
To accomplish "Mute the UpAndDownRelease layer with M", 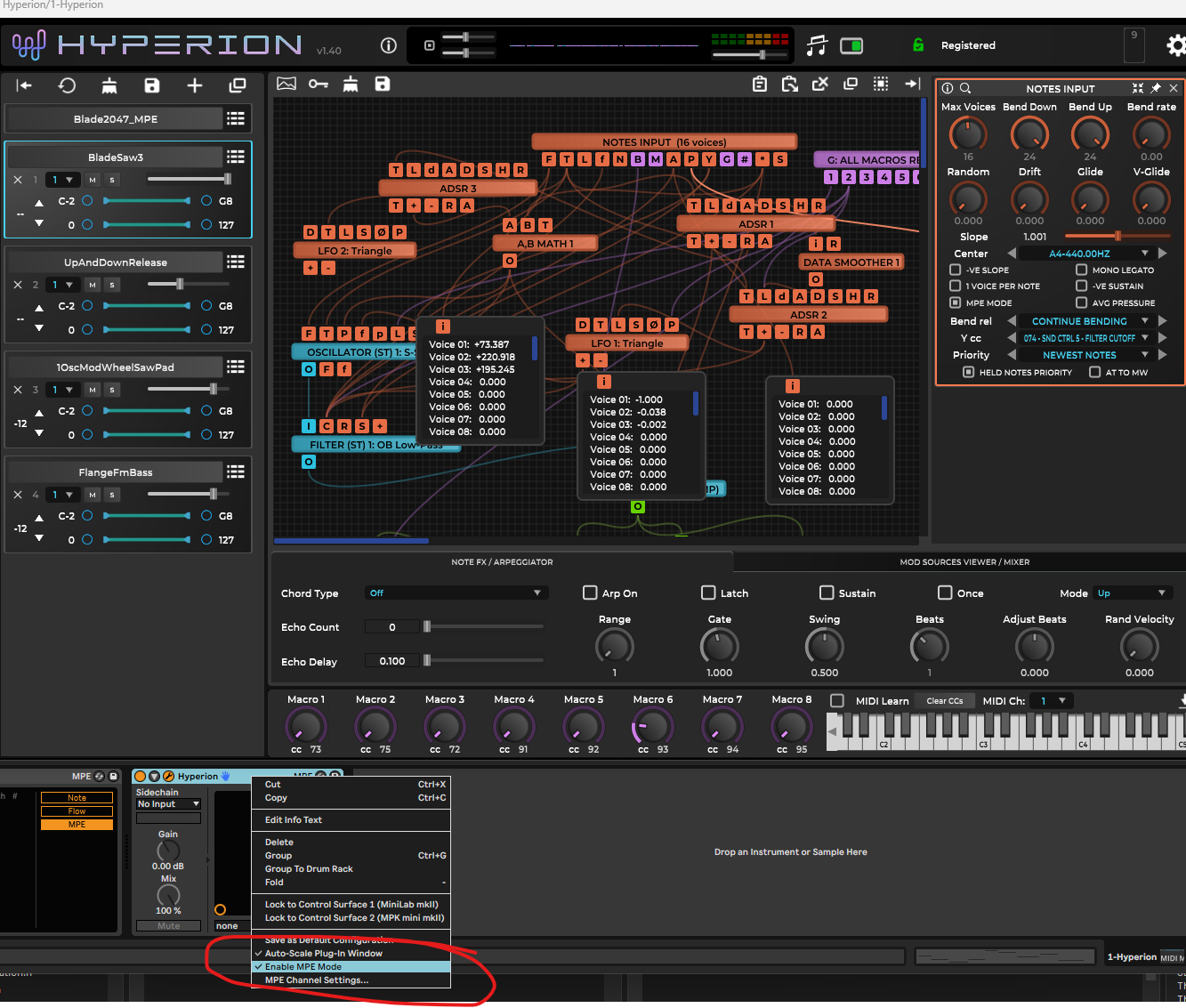I will 93,285.
